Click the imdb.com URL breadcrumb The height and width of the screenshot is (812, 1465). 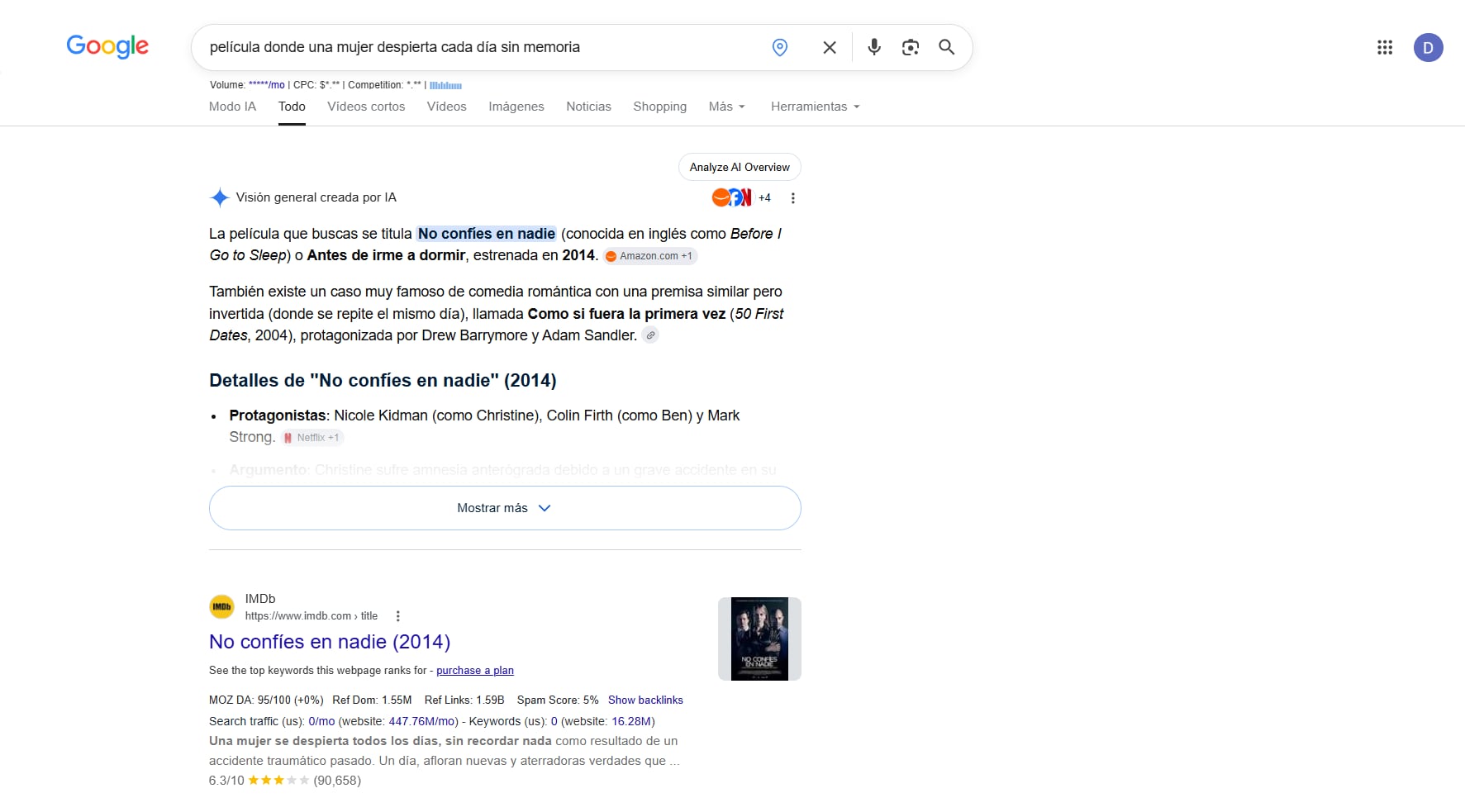point(311,616)
